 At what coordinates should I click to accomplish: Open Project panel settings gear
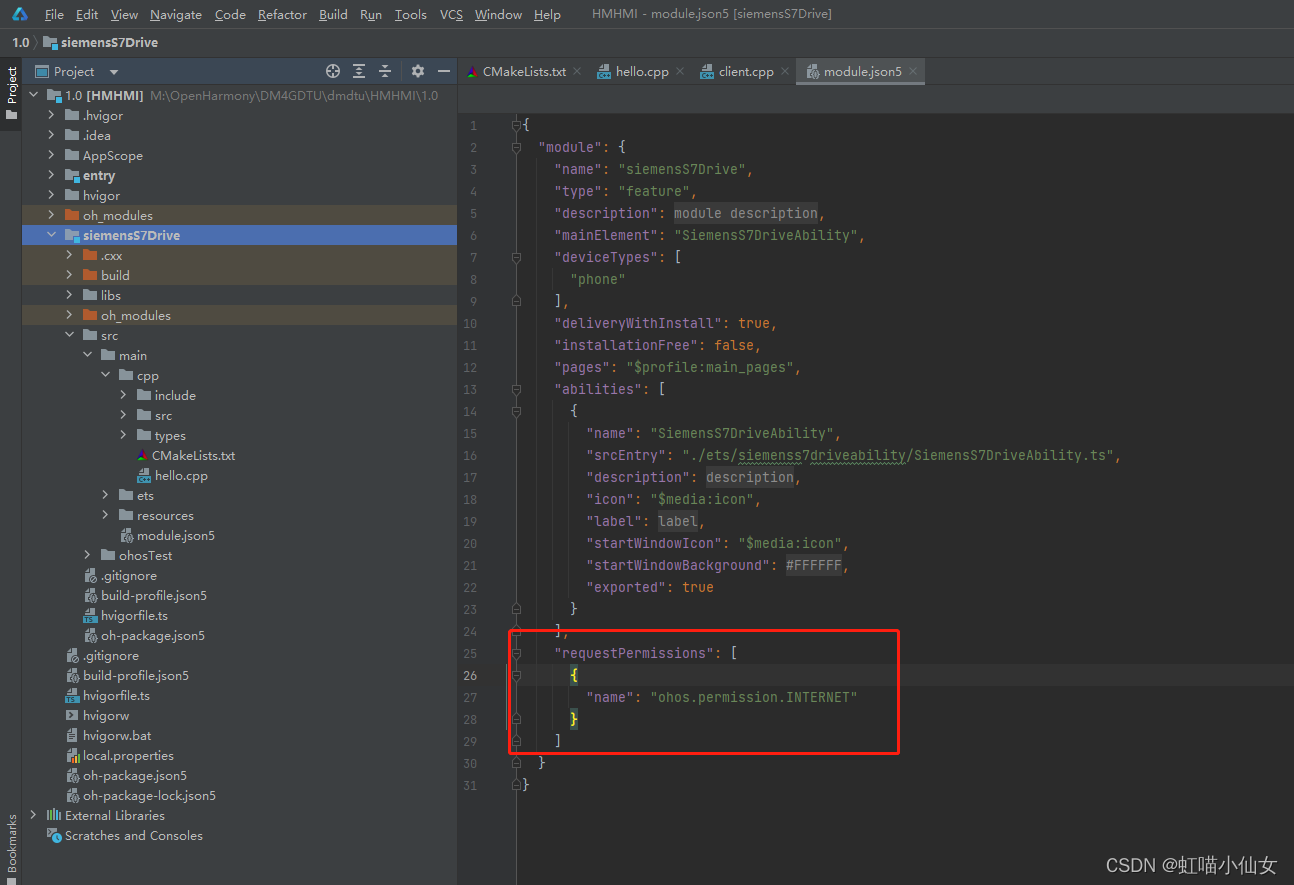[418, 71]
